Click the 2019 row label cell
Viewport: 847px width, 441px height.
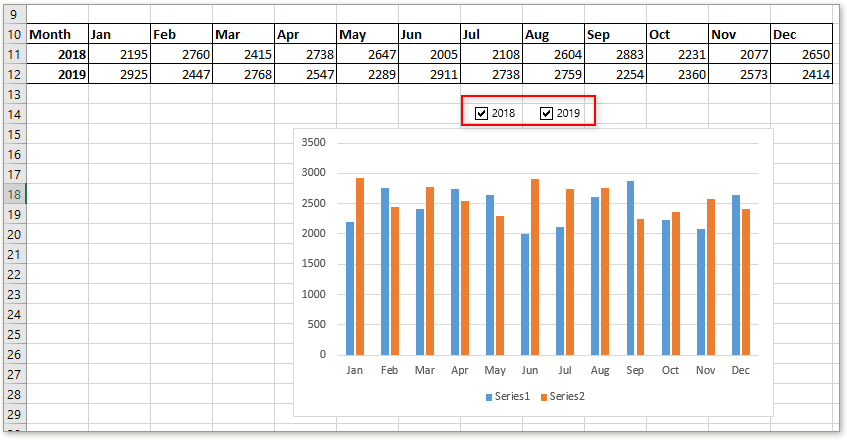[x=57, y=74]
